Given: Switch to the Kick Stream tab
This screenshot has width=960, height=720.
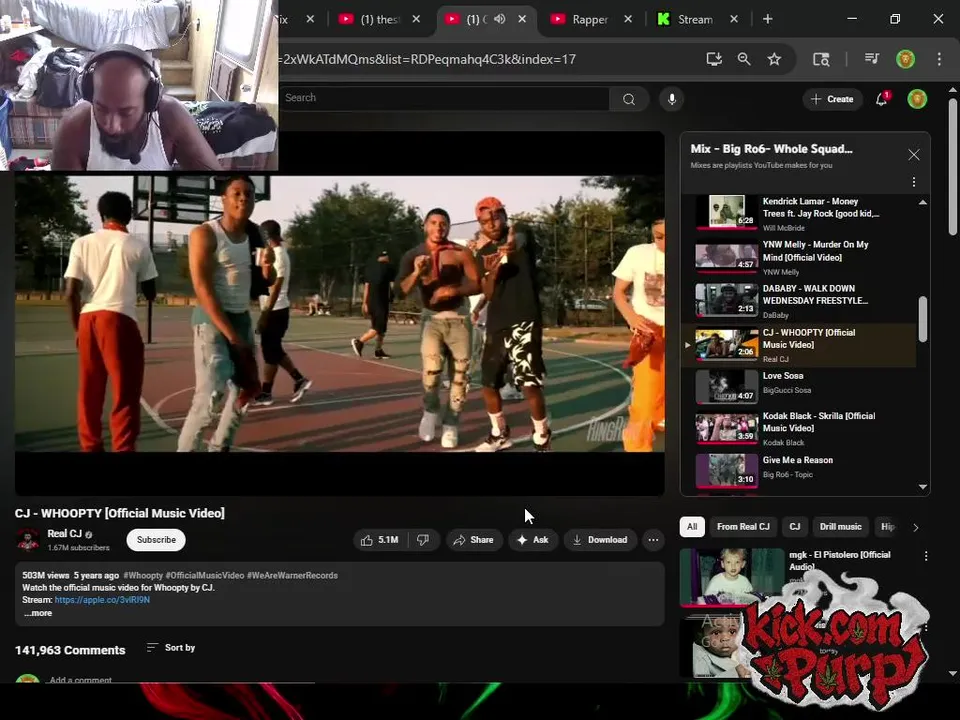Looking at the screenshot, I should point(695,20).
